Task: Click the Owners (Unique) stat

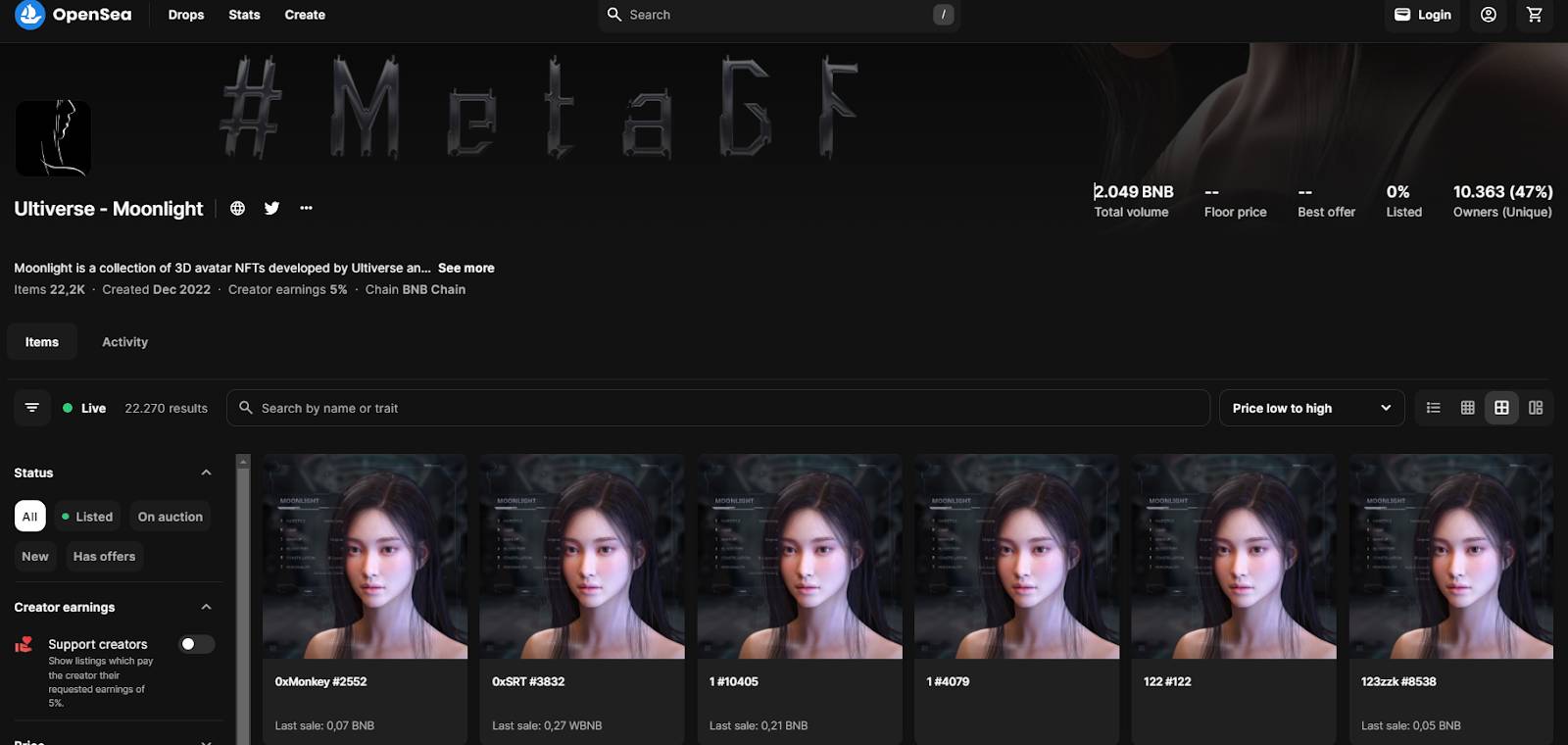Action: point(1502,201)
